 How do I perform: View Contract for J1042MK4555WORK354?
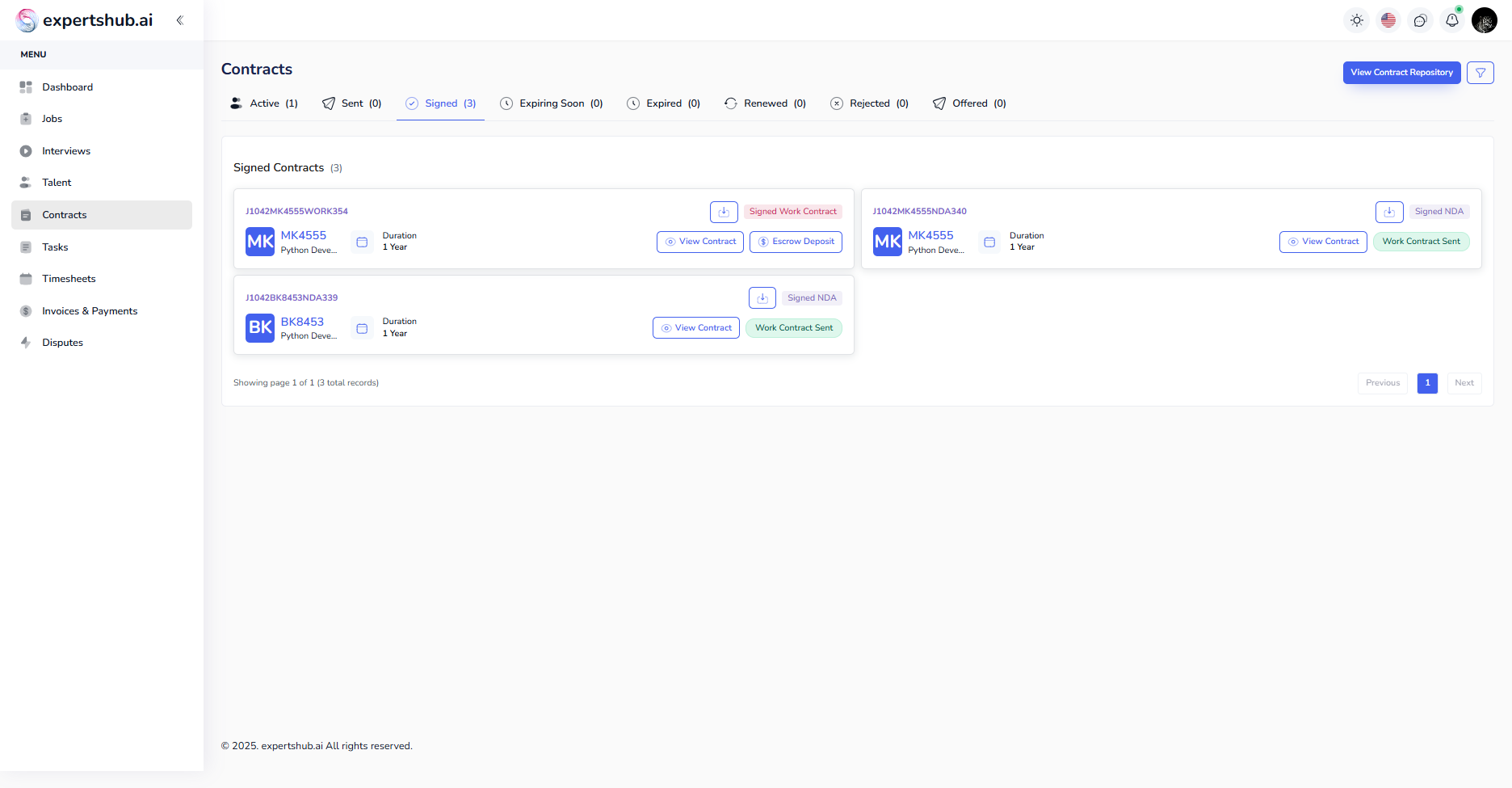click(700, 242)
